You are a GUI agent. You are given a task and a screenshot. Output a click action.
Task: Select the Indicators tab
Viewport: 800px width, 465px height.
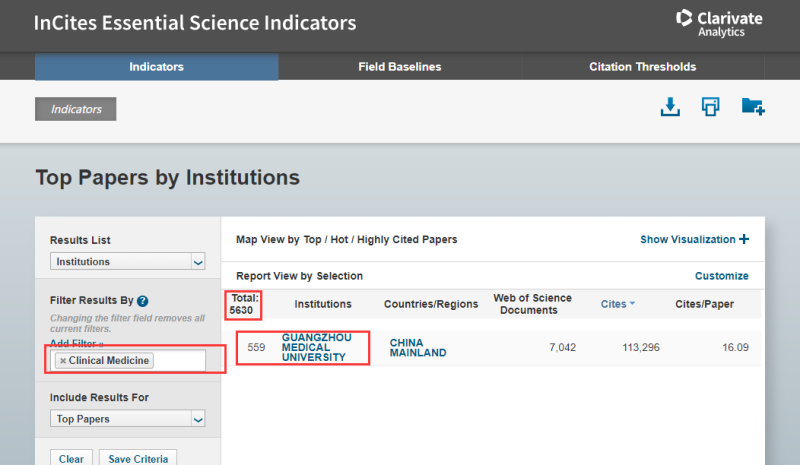(x=156, y=67)
